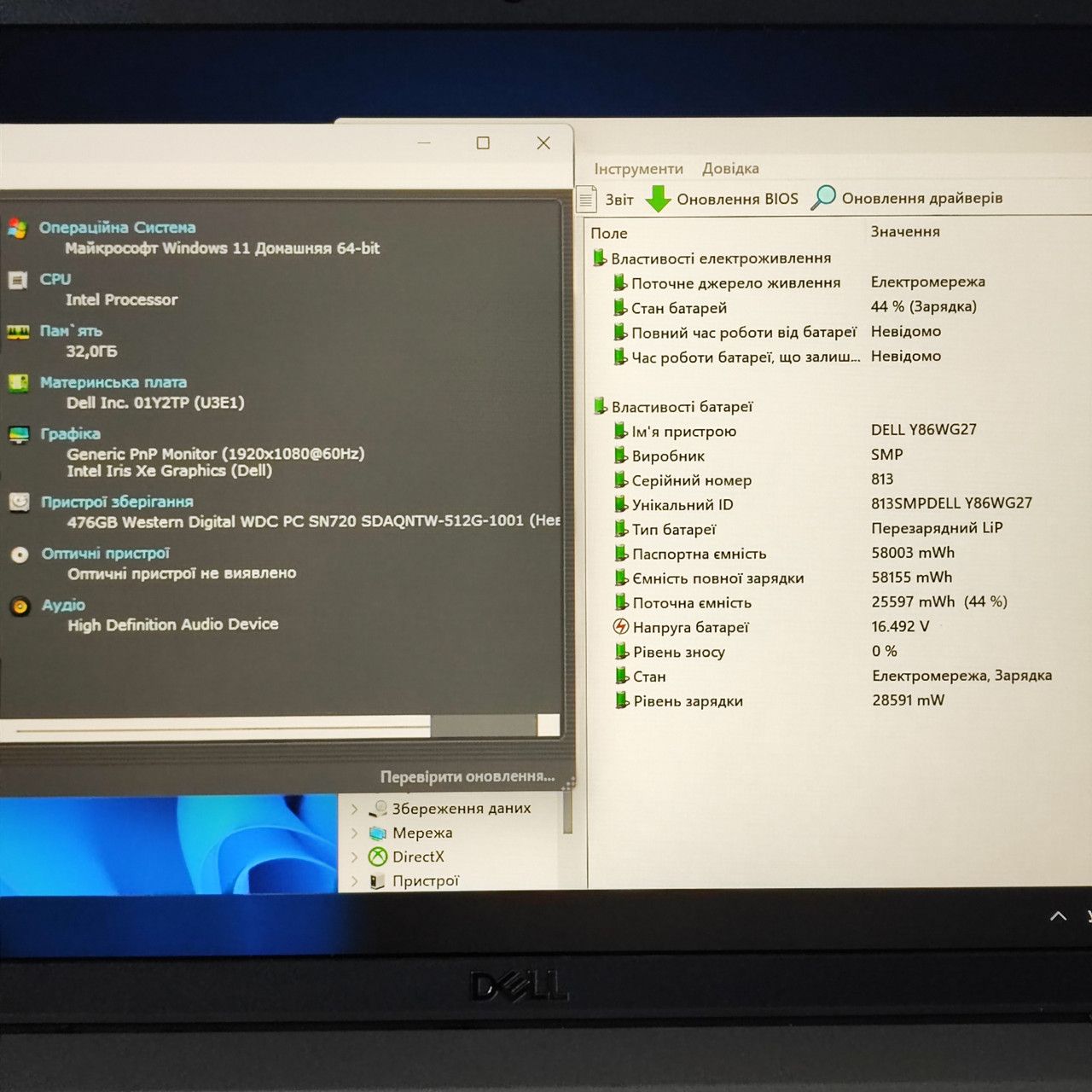Click Перевірити оновлення link
This screenshot has height=1092, width=1092.
tap(468, 776)
